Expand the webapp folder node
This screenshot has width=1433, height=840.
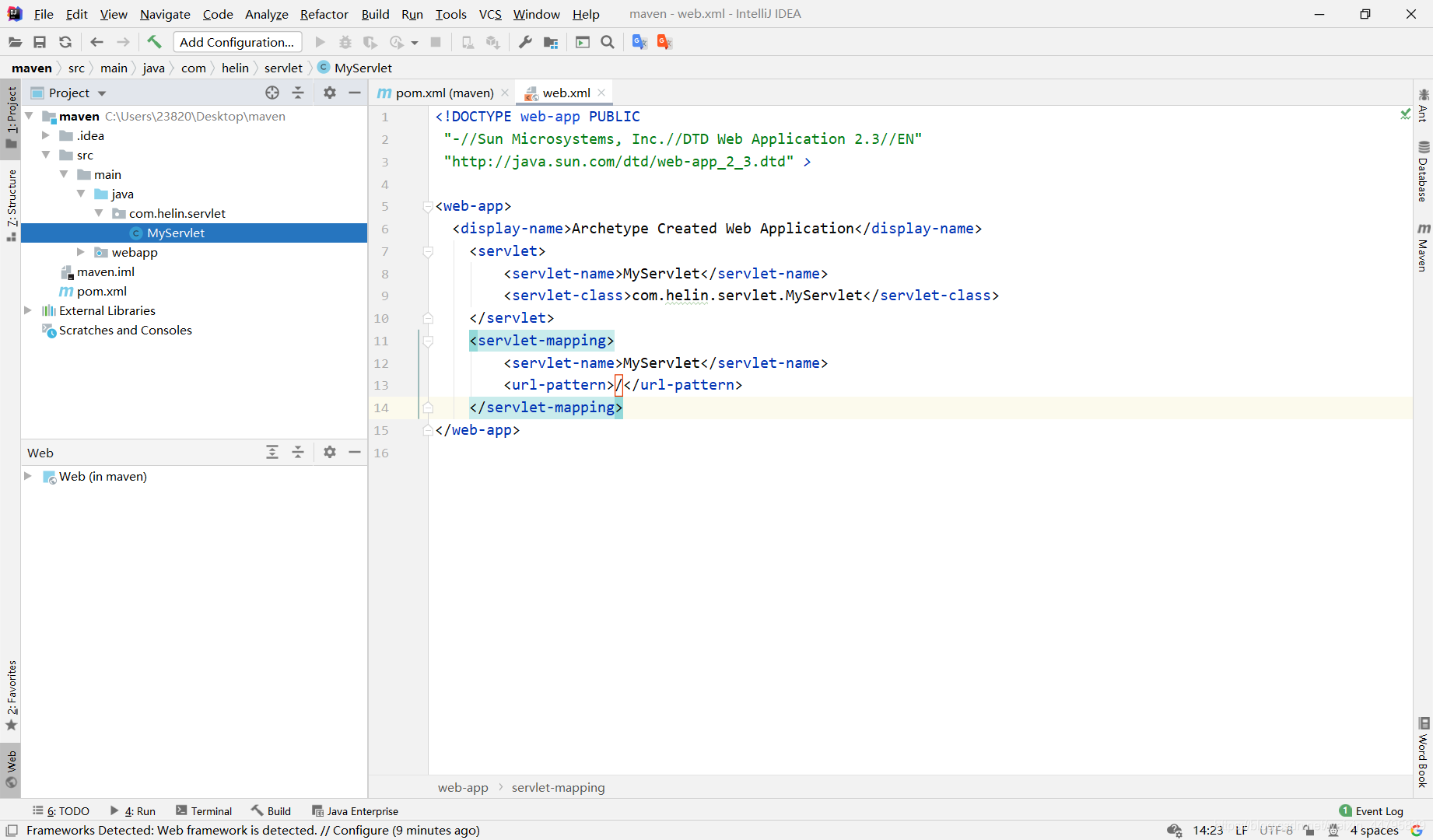pos(80,252)
